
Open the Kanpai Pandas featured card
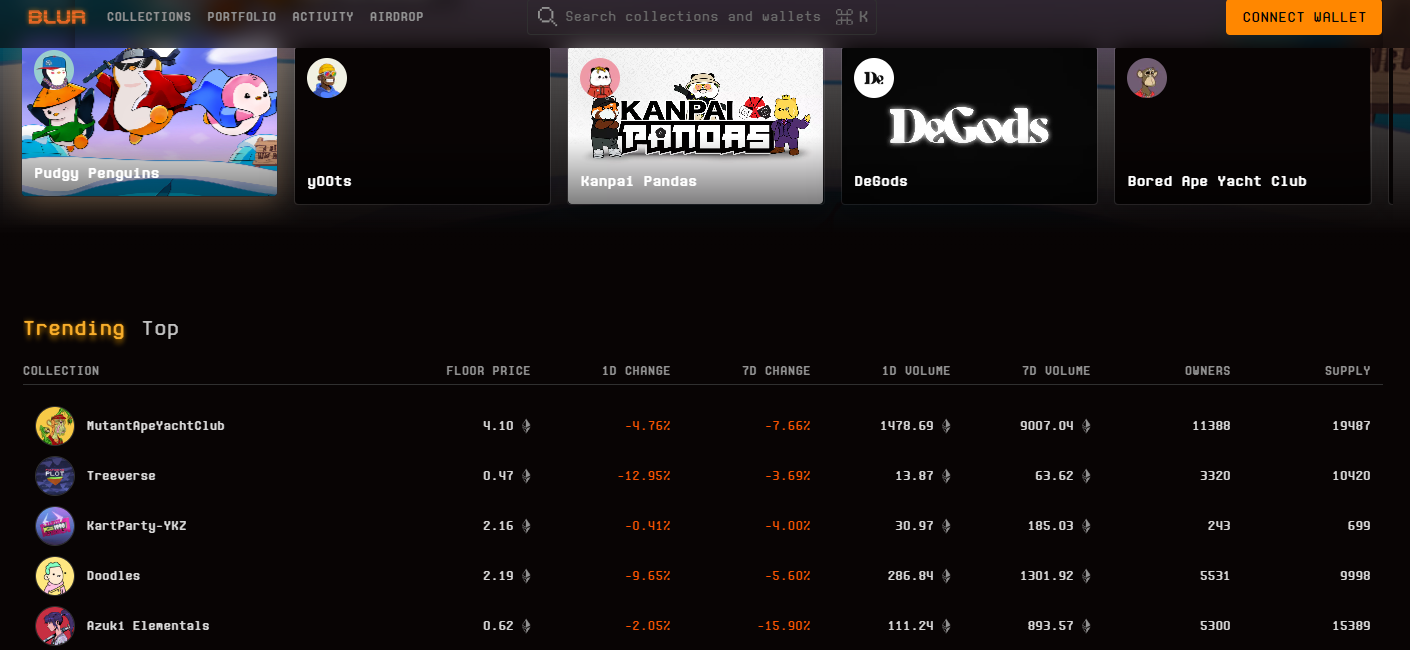(695, 125)
